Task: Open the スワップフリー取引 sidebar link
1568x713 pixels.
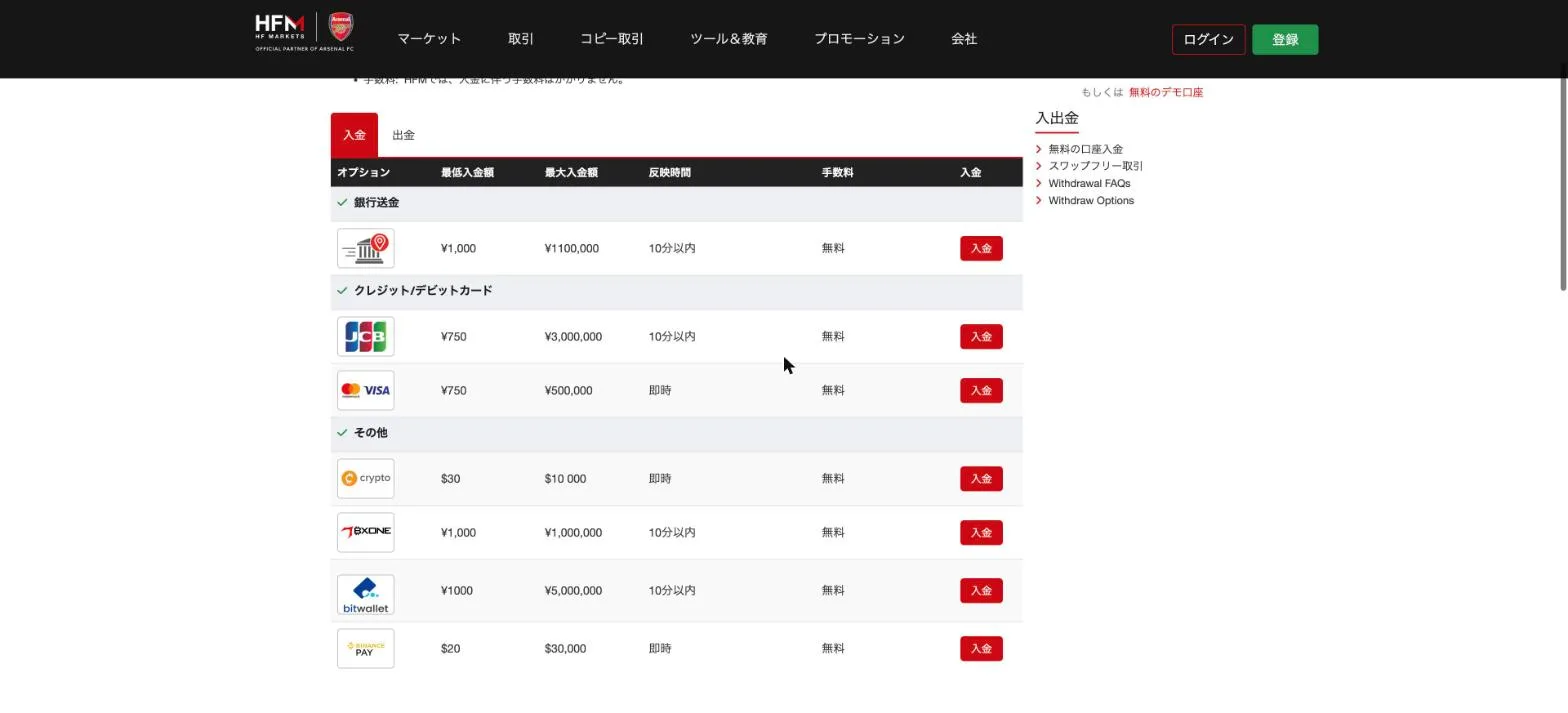Action: 1096,167
